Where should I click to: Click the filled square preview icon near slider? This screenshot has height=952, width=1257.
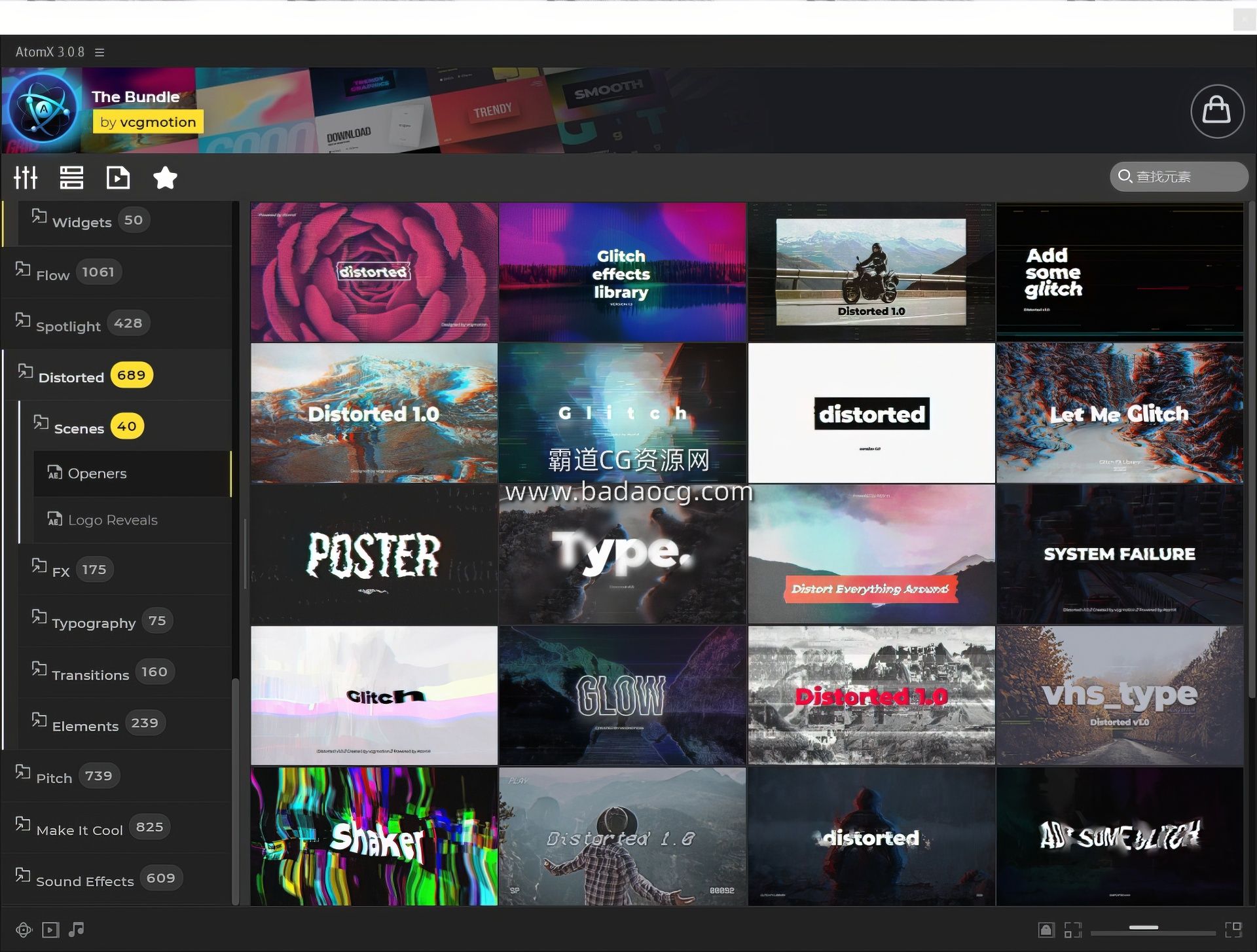pyautogui.click(x=1046, y=930)
